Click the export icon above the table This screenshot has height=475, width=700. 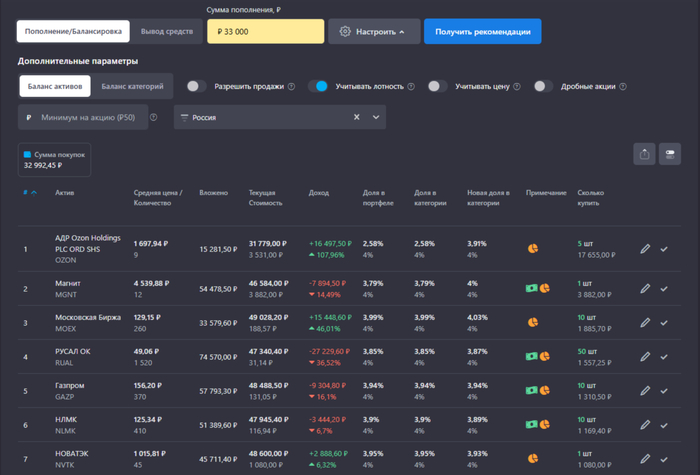coord(644,154)
